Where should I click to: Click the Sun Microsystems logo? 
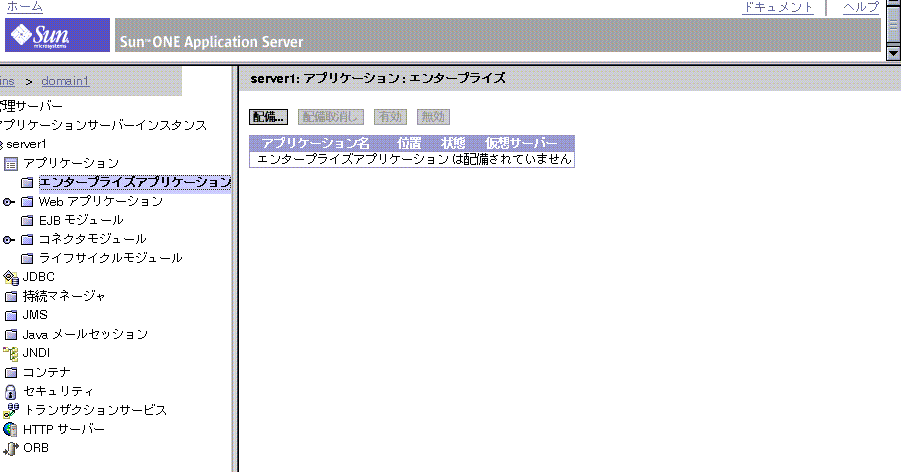(x=57, y=35)
